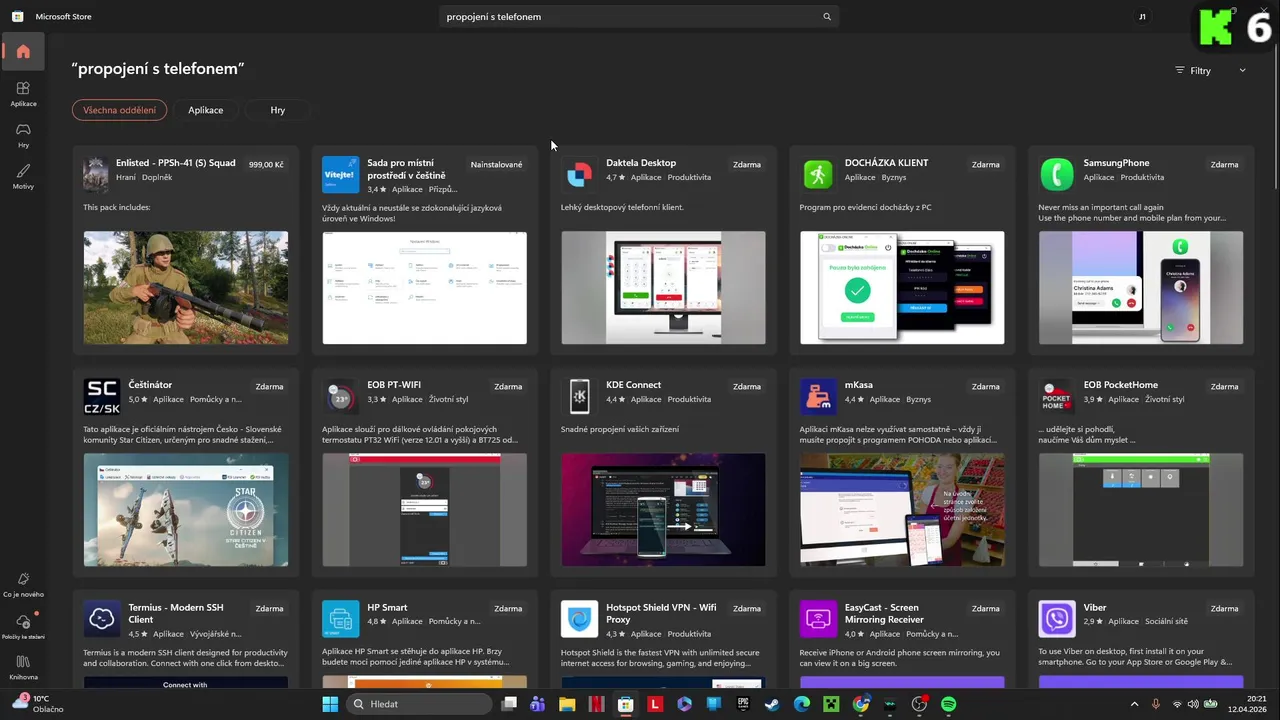Click the HP Smart app icon

pos(341,619)
